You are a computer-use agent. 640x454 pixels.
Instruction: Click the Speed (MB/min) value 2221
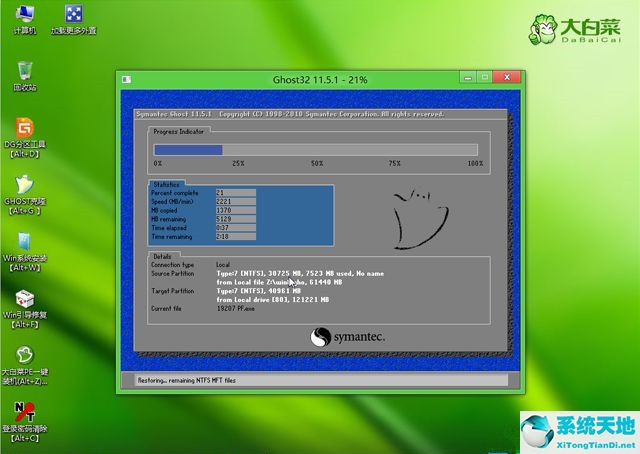[x=236, y=201]
